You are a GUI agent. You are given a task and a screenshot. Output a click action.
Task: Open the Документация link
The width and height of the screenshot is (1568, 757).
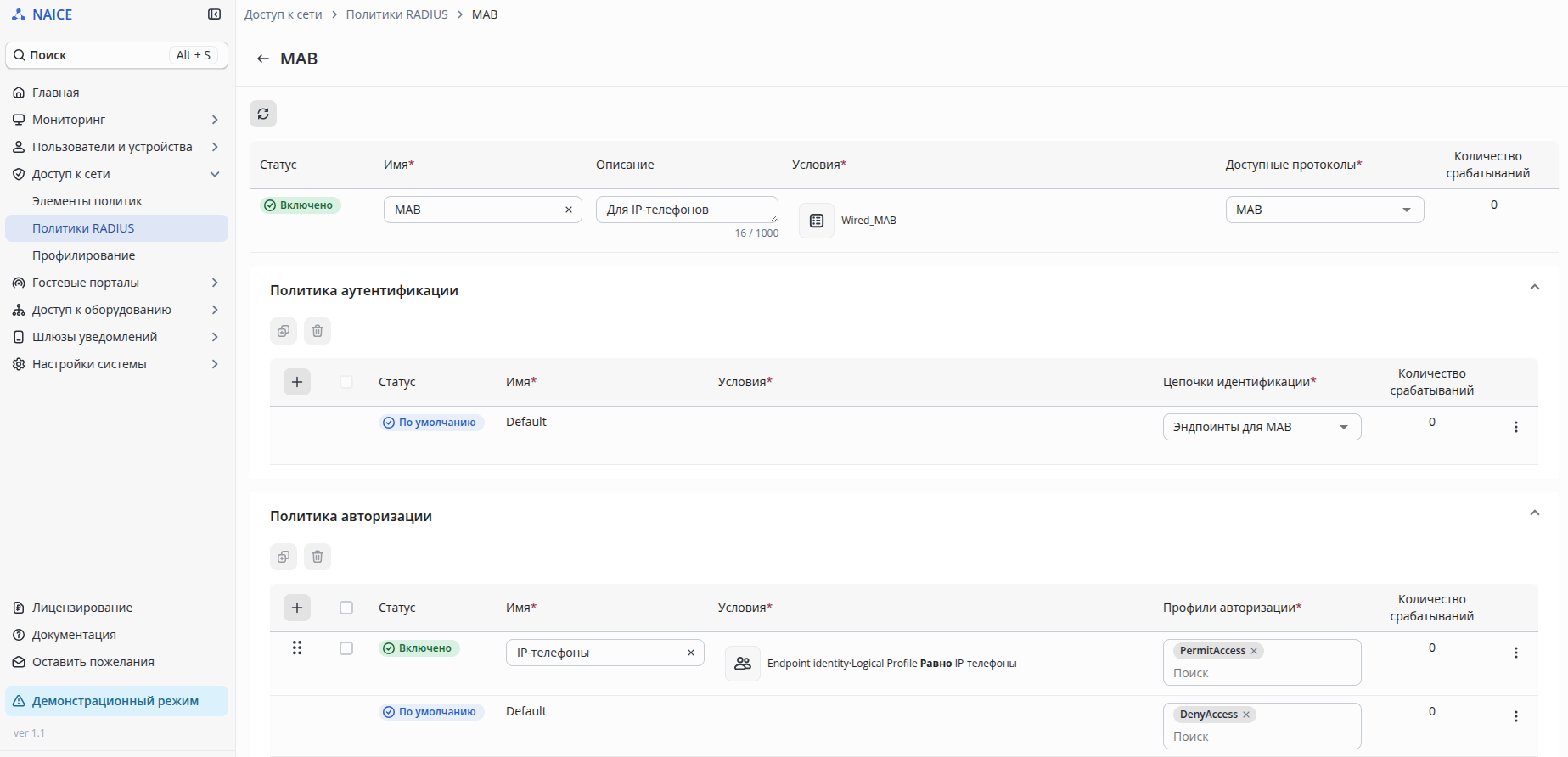coord(74,635)
